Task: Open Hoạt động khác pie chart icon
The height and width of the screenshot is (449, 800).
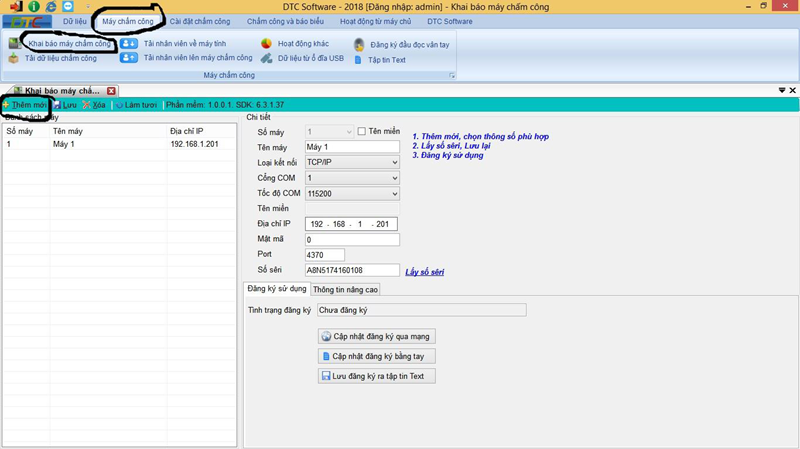Action: (x=266, y=44)
